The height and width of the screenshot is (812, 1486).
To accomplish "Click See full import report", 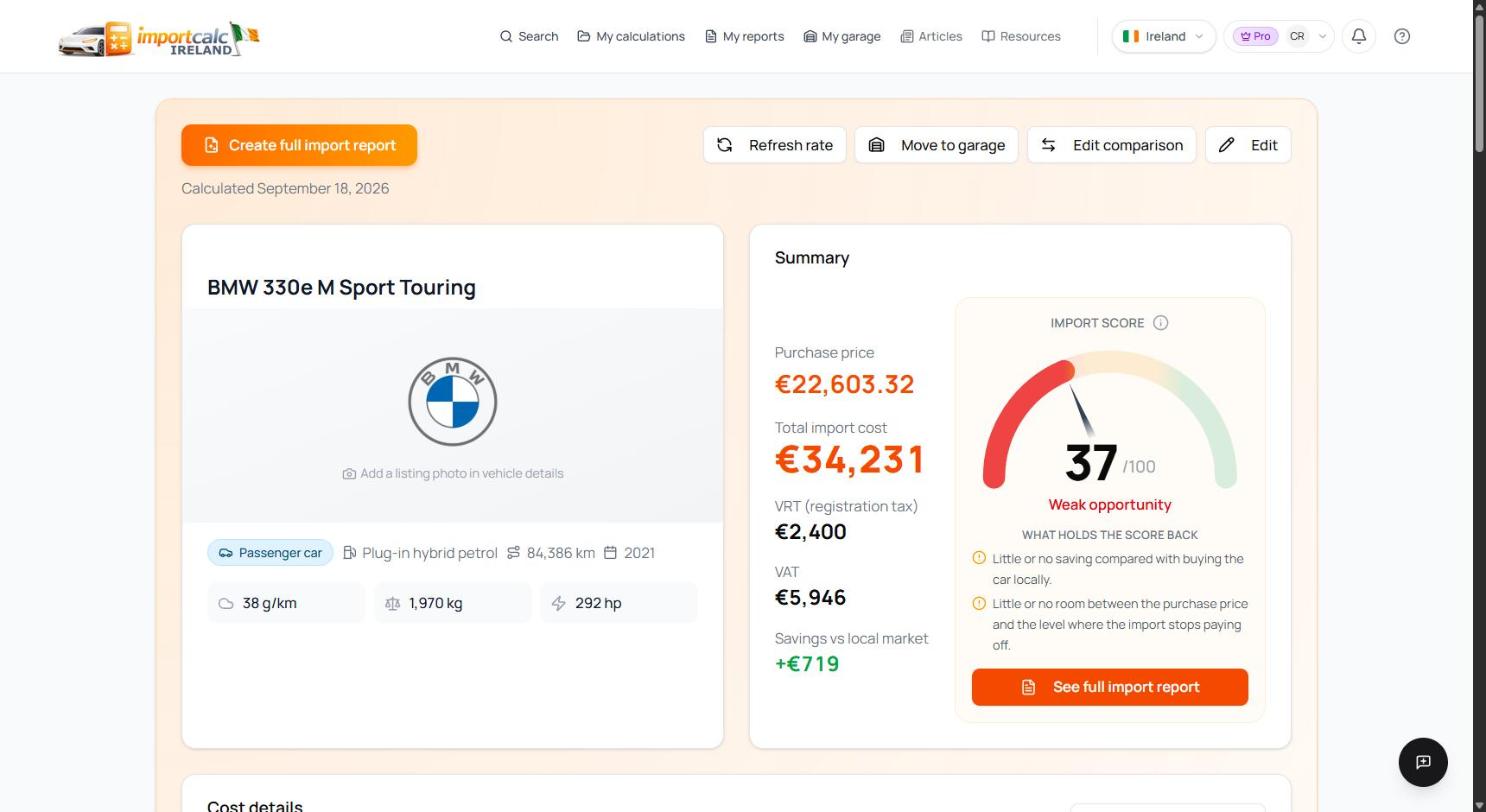I will click(1110, 687).
